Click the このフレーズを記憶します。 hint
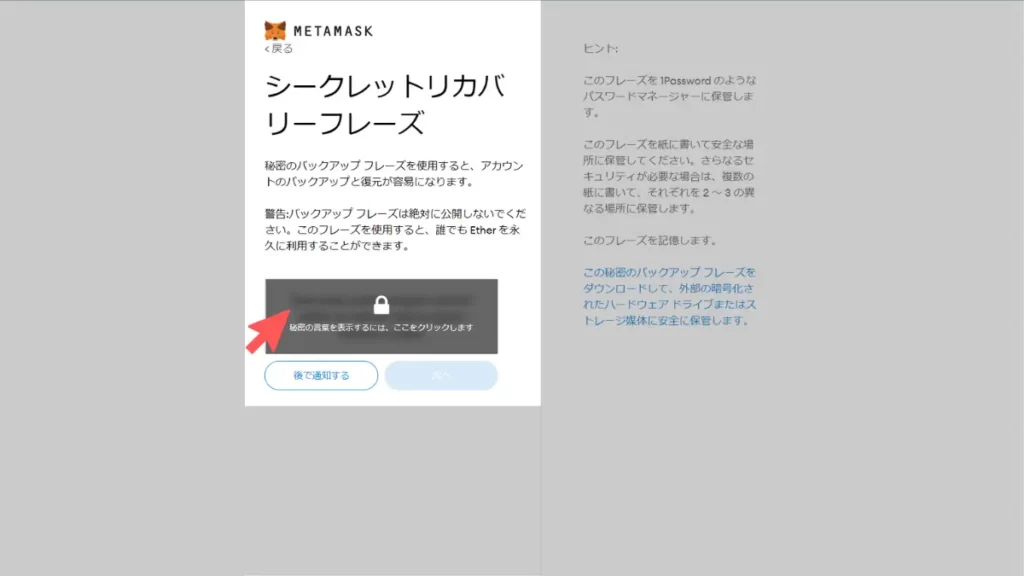The height and width of the screenshot is (576, 1024). tap(650, 240)
